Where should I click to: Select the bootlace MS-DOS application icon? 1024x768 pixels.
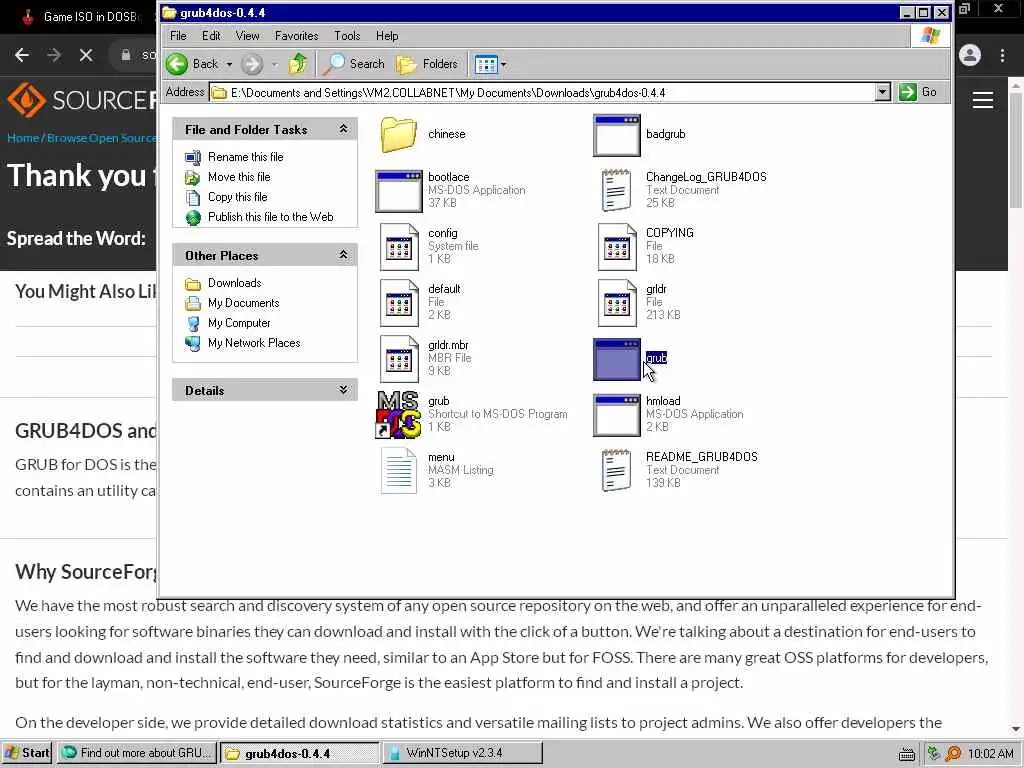tap(398, 191)
